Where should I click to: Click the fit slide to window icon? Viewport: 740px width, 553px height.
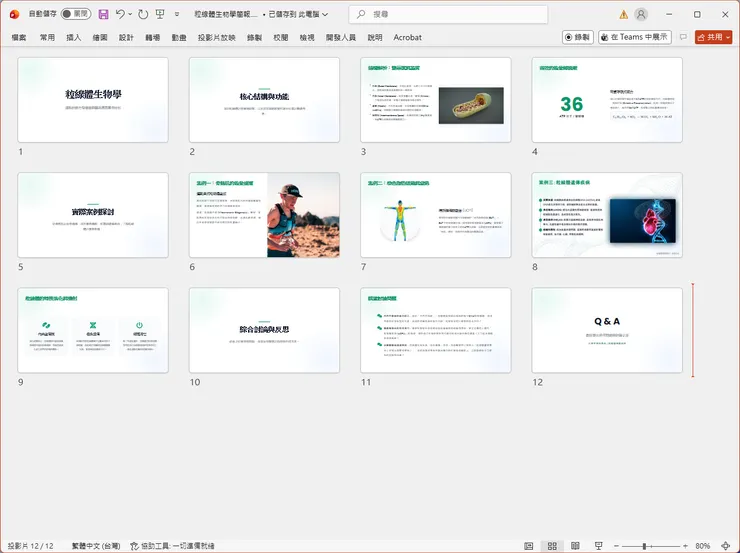(x=726, y=546)
